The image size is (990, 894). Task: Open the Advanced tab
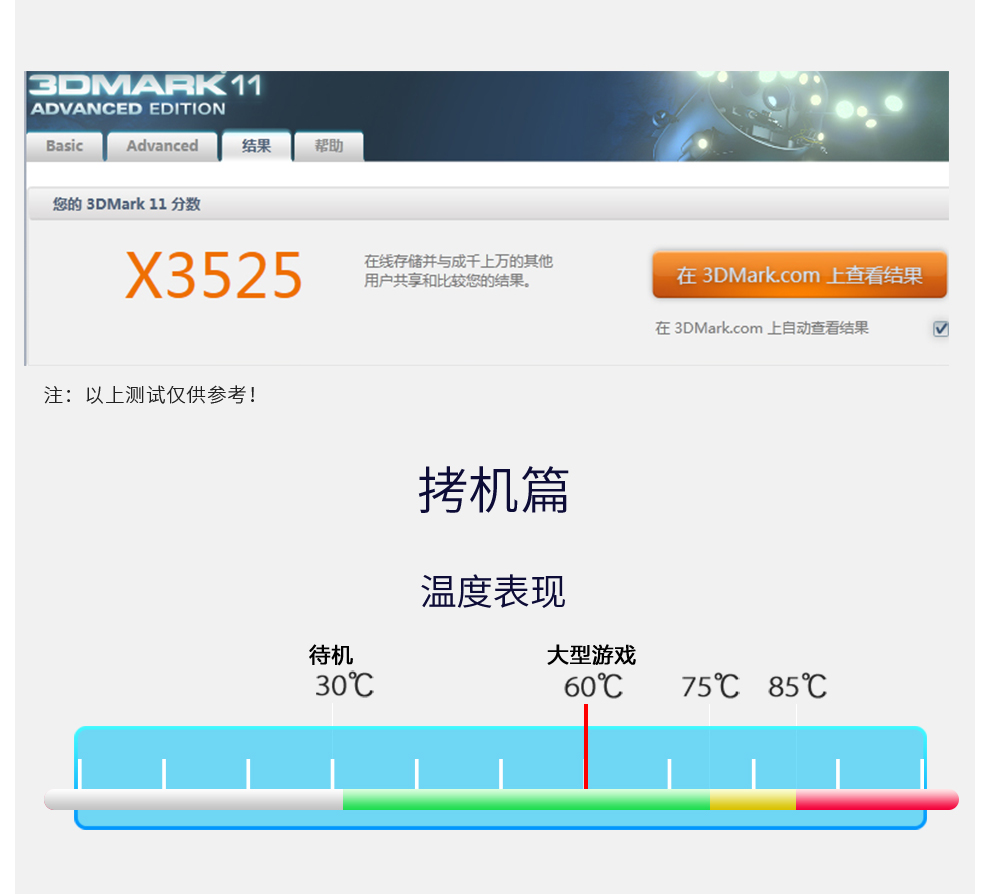point(162,146)
